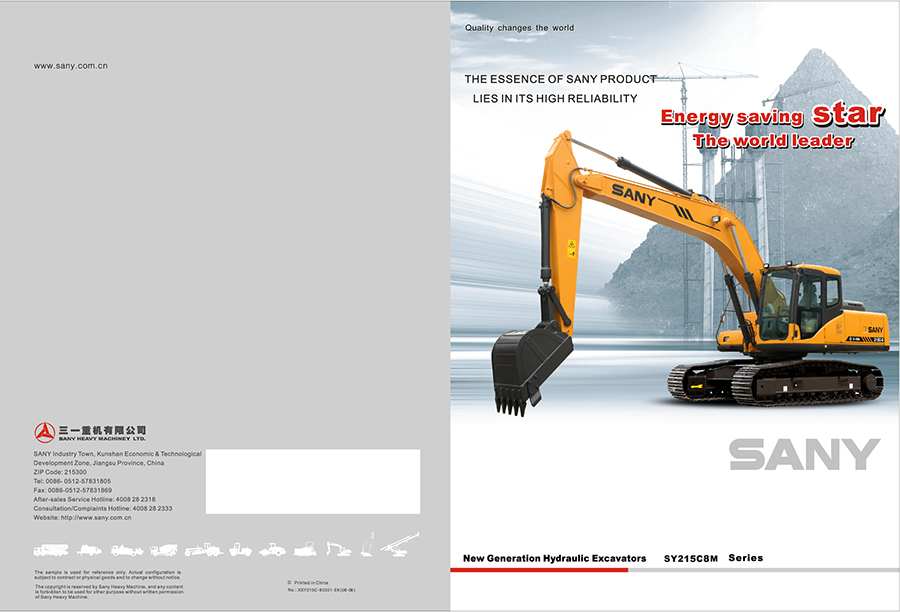This screenshot has height=612, width=900.
Task: Select the trailer concrete pump silhouette icon
Action: 89,550
